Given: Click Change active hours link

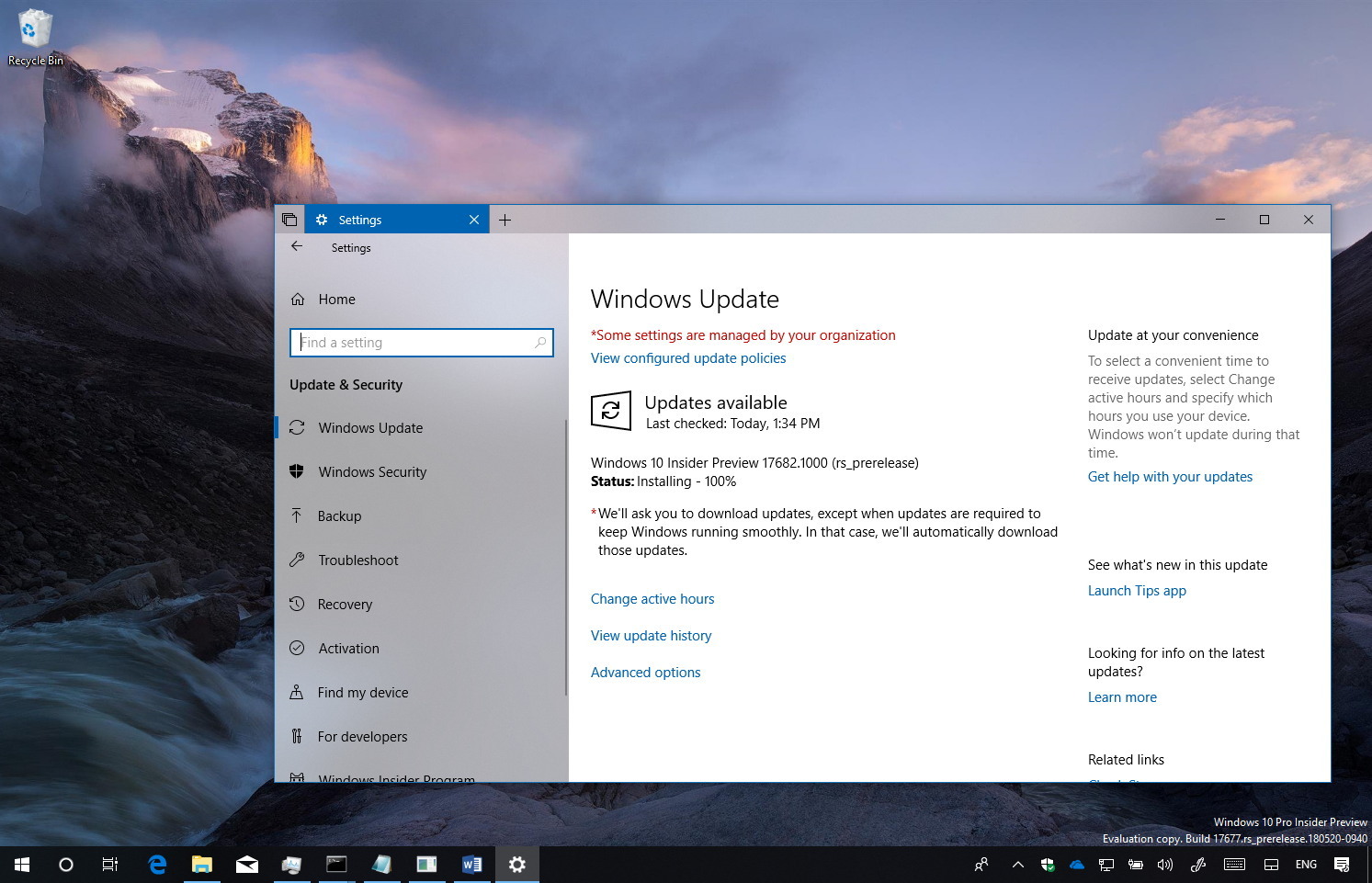Looking at the screenshot, I should (x=652, y=599).
